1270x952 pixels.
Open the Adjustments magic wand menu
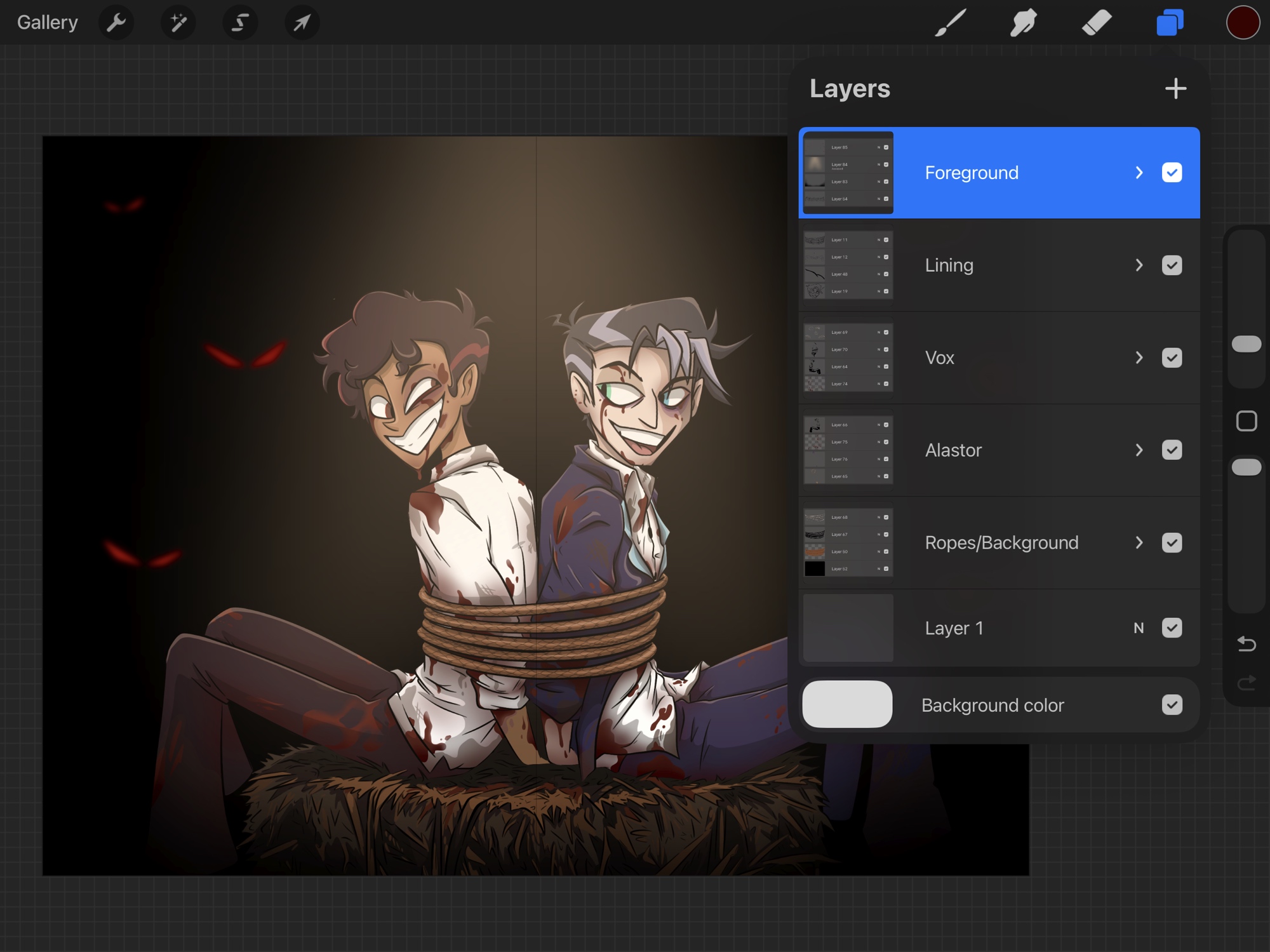(x=178, y=23)
